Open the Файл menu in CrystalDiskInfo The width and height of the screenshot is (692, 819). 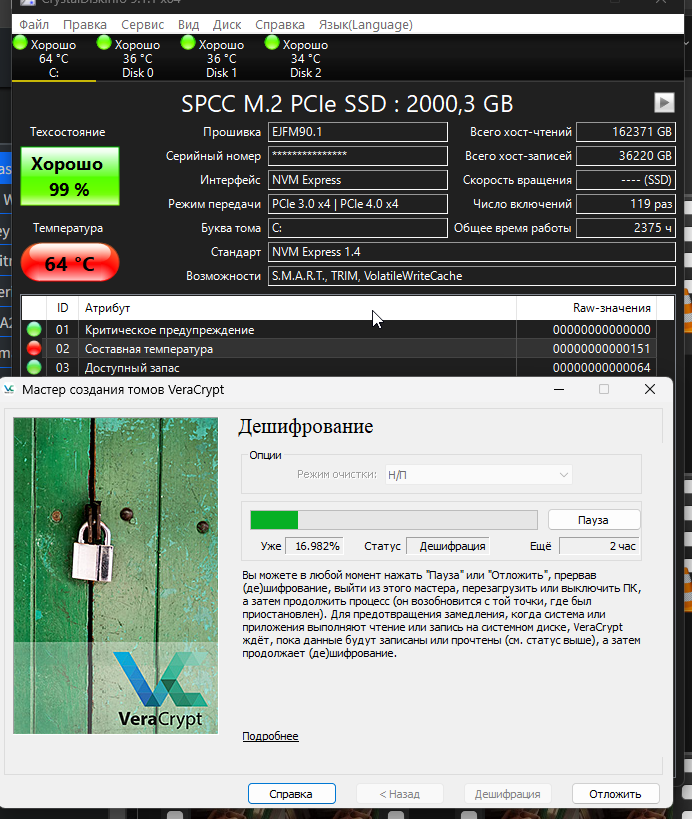tap(34, 25)
